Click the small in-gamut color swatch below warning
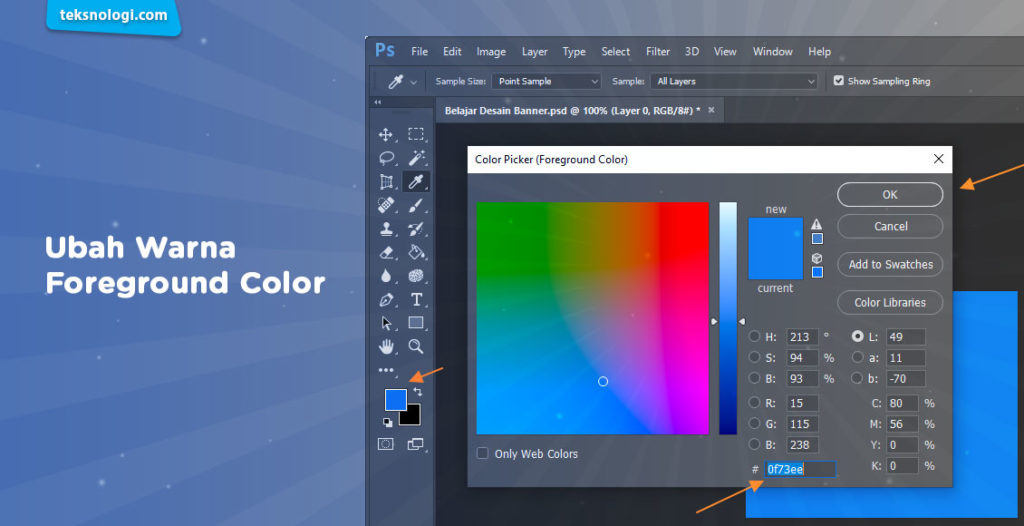Viewport: 1024px width, 526px height. pyautogui.click(x=817, y=238)
